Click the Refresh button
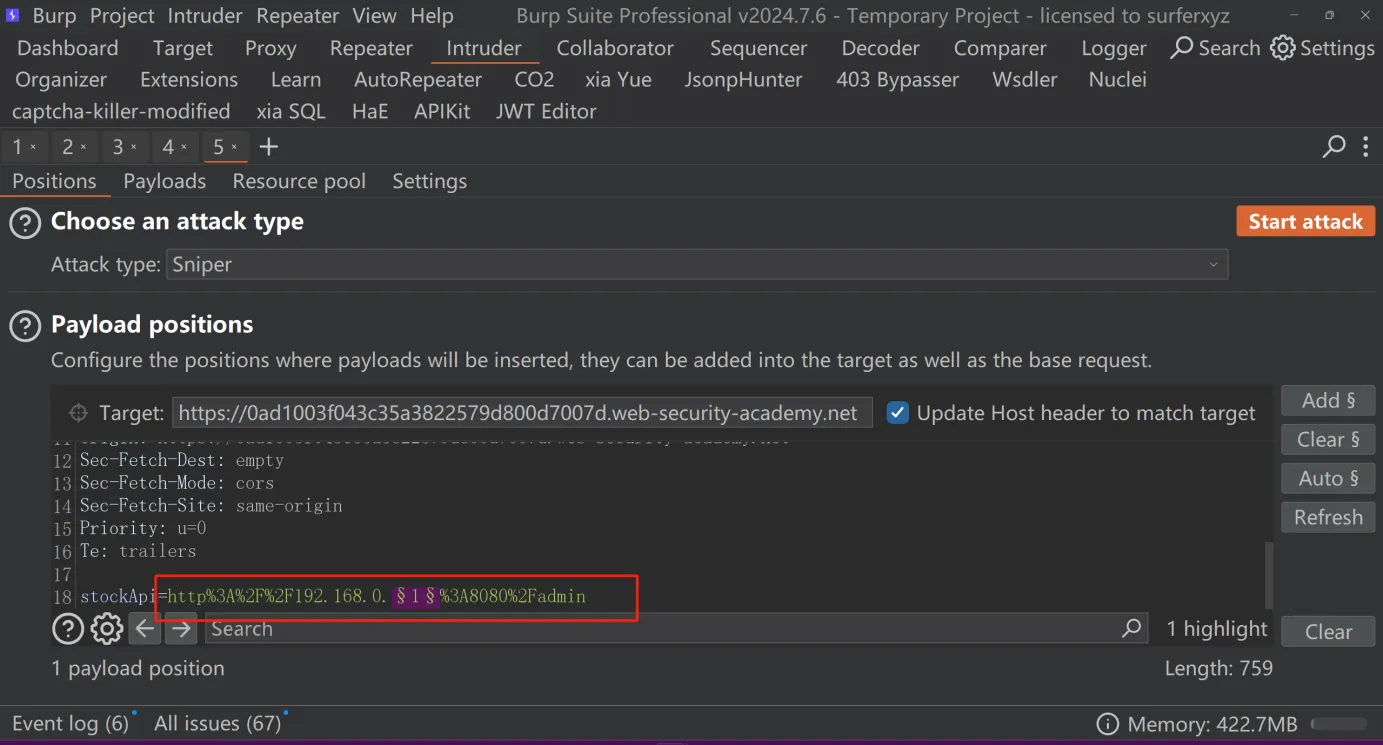 [x=1328, y=518]
